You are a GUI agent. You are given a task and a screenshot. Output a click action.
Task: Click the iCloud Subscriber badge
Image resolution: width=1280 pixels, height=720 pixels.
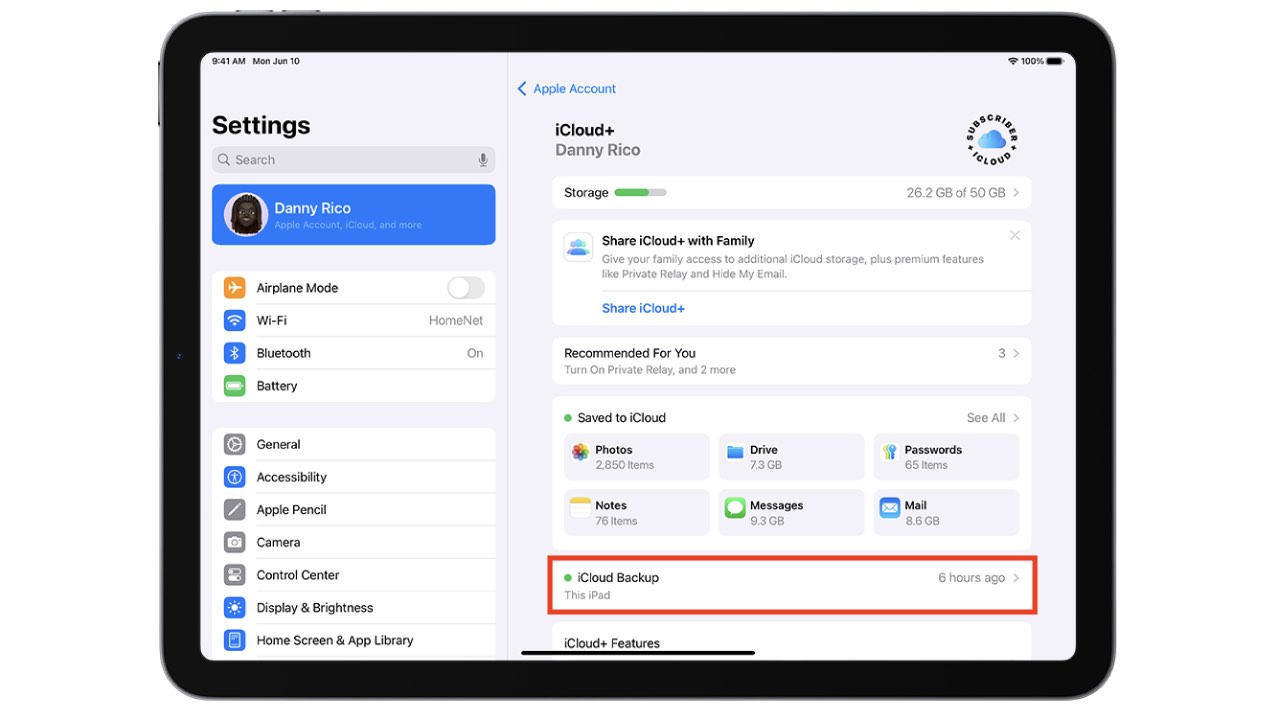tap(992, 140)
